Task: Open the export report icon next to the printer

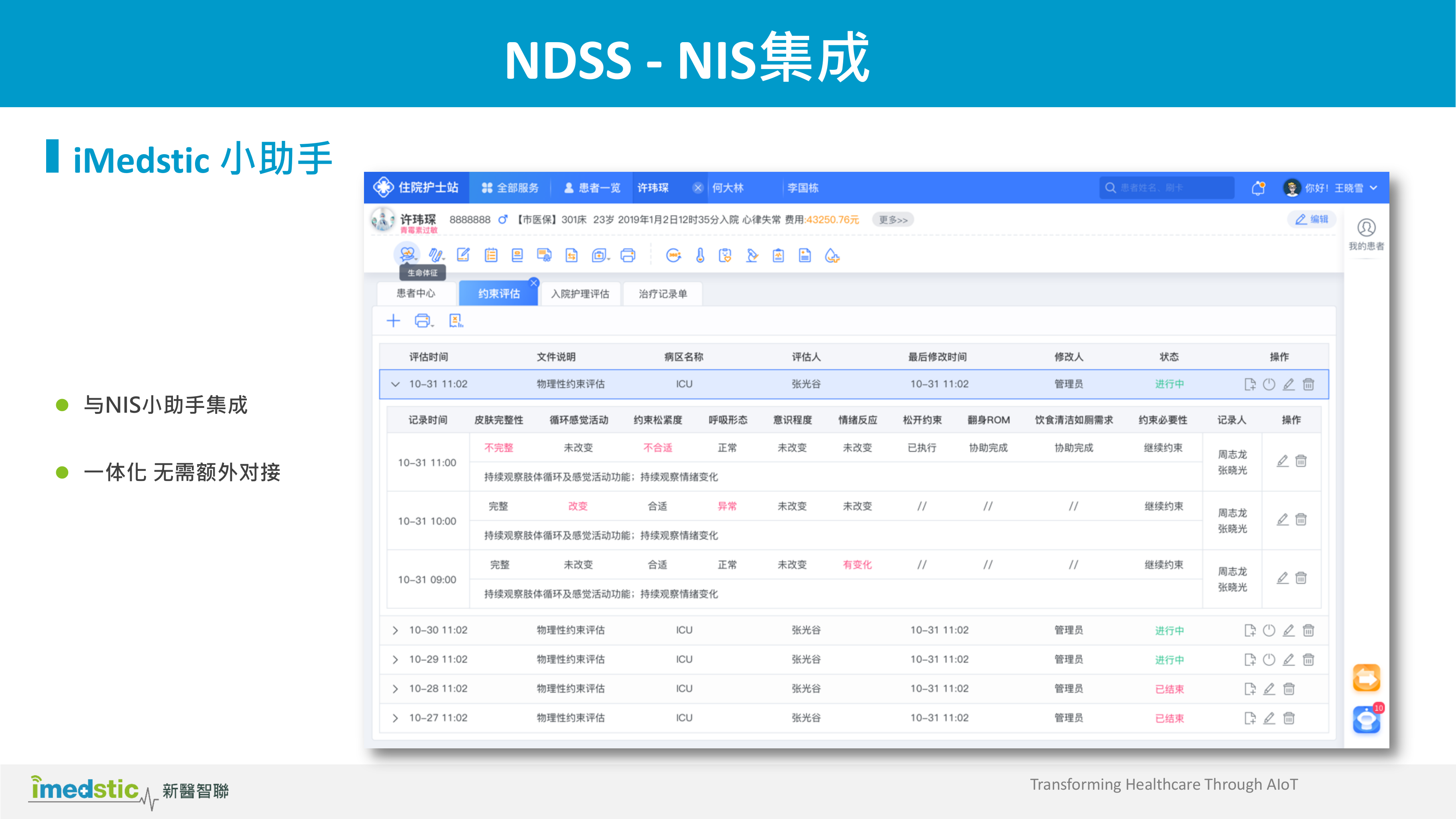Action: [456, 321]
